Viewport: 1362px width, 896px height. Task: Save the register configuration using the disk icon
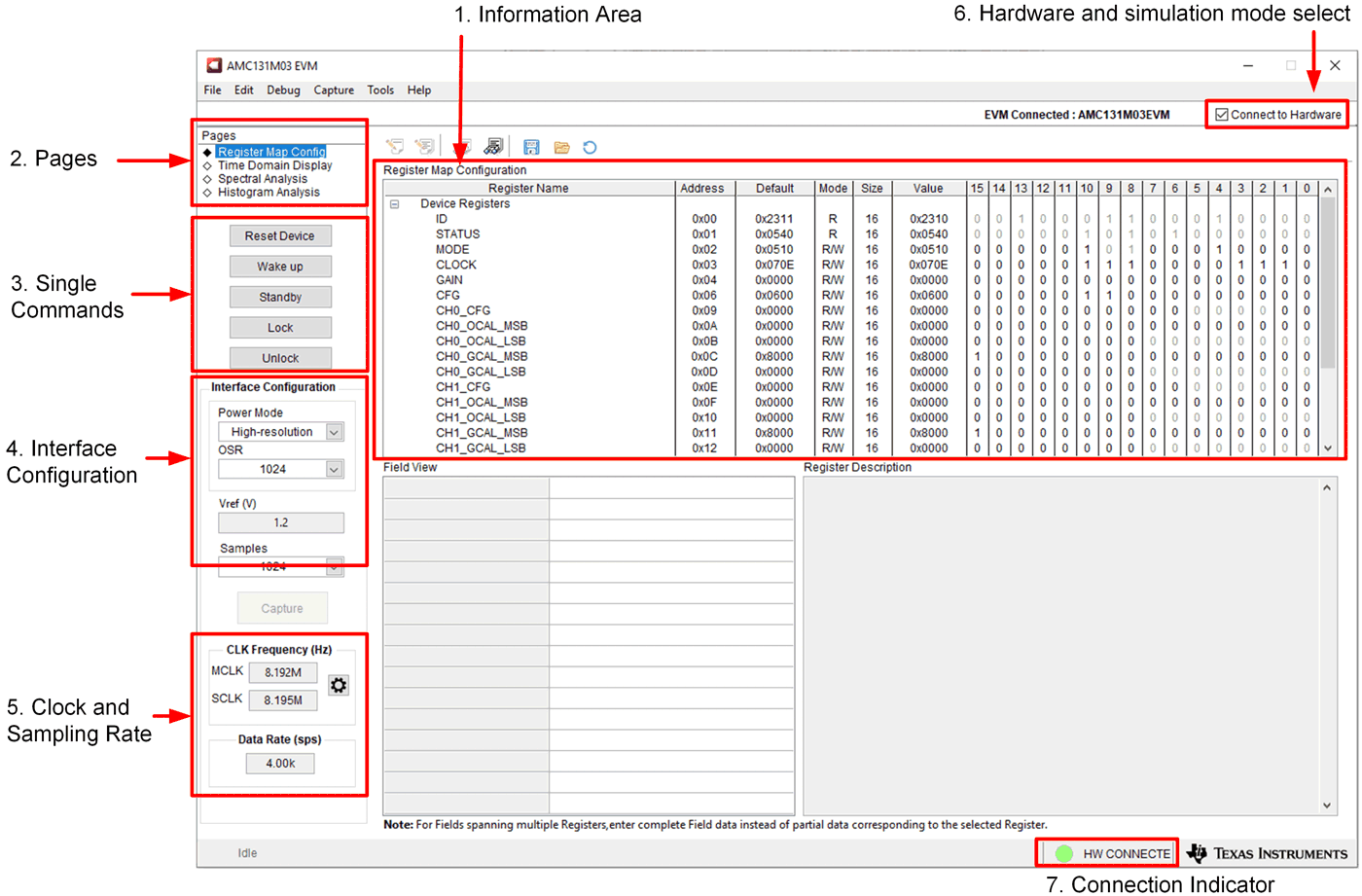(531, 146)
